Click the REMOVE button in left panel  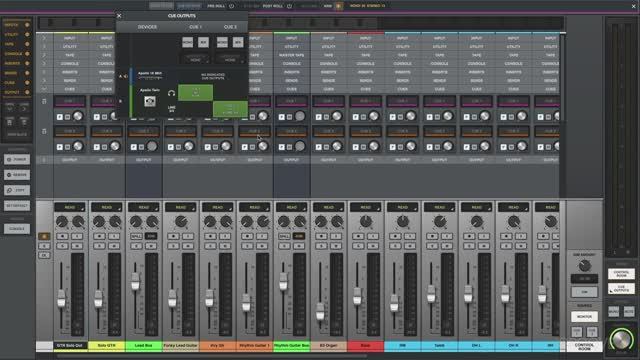(17, 175)
